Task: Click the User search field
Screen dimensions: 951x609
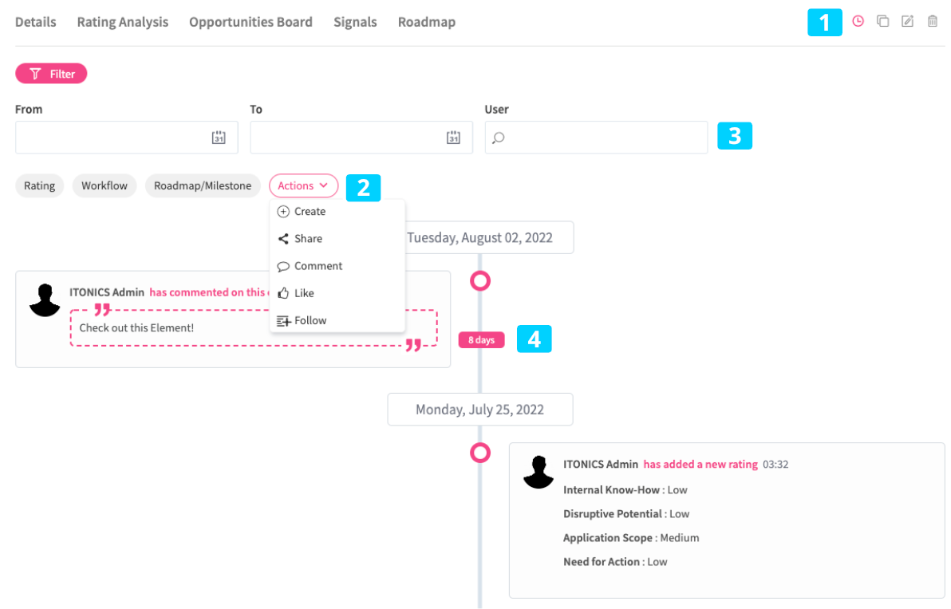Action: 596,138
